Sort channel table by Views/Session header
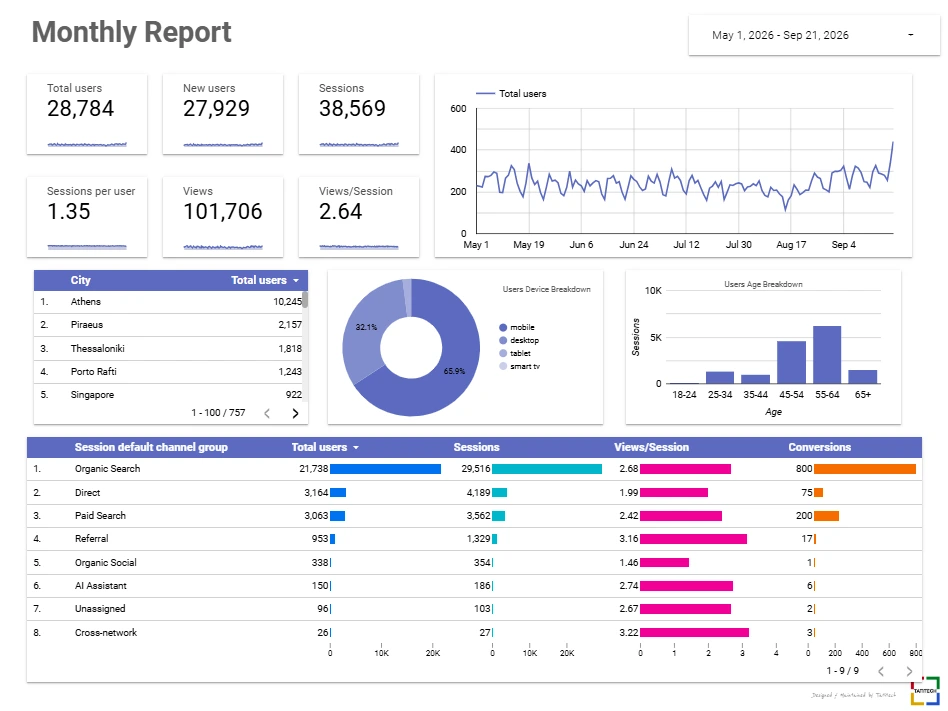Viewport: 948px width, 711px height. [x=652, y=447]
